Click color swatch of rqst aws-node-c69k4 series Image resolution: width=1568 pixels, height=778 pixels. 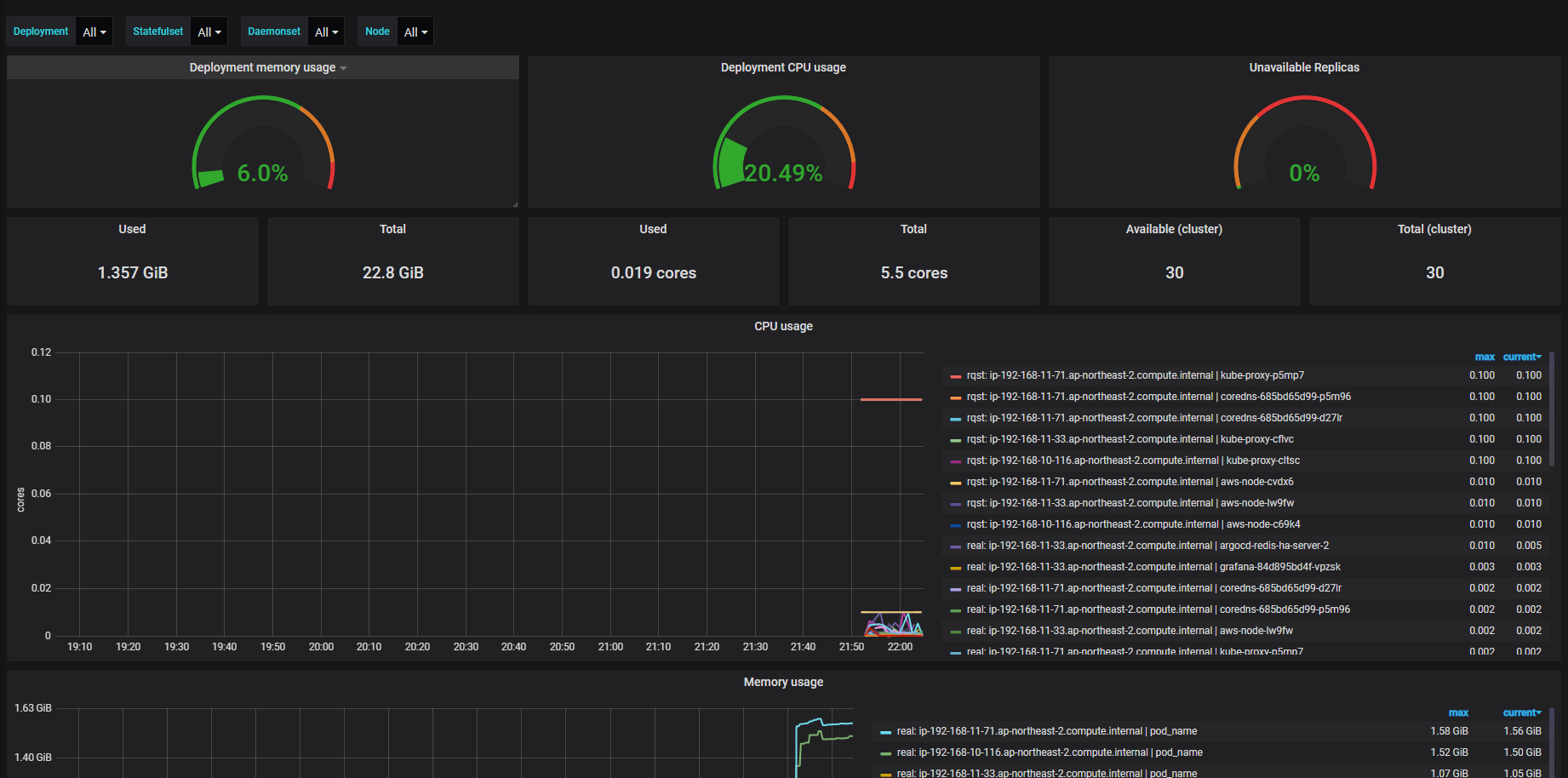coord(955,525)
